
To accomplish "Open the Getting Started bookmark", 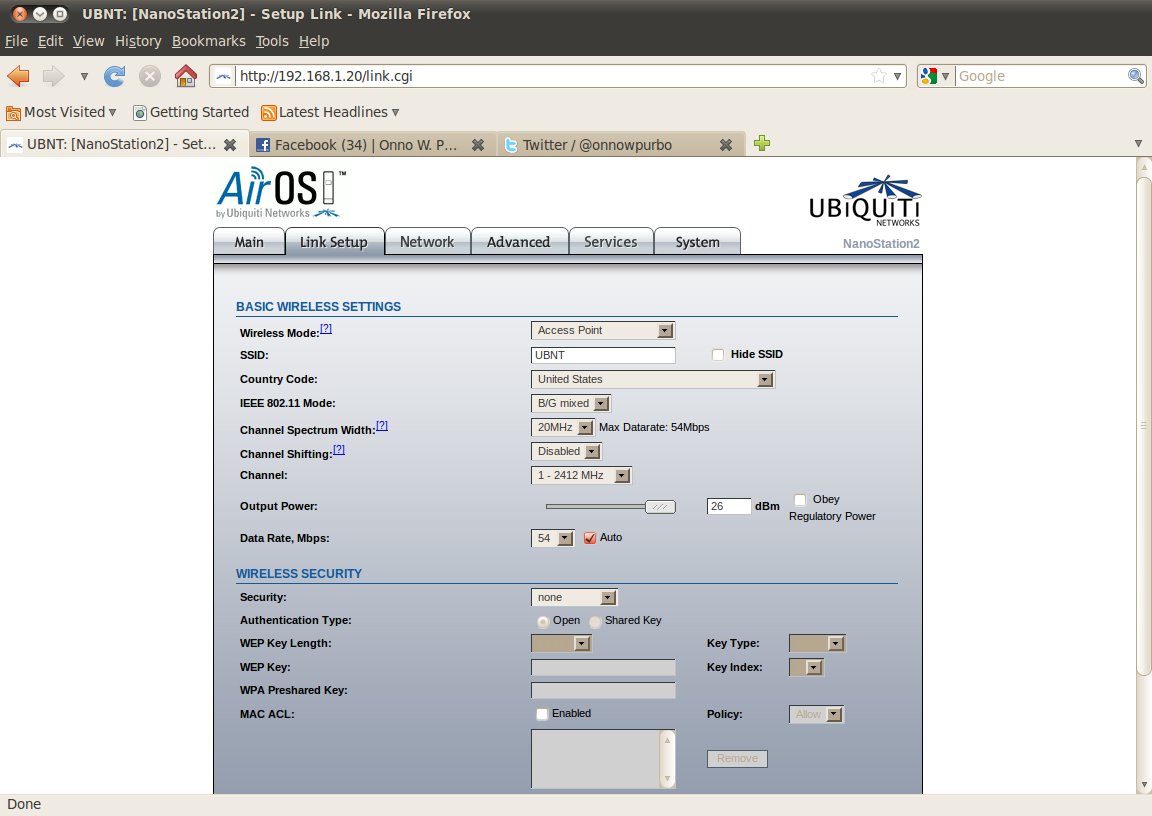I will 191,112.
